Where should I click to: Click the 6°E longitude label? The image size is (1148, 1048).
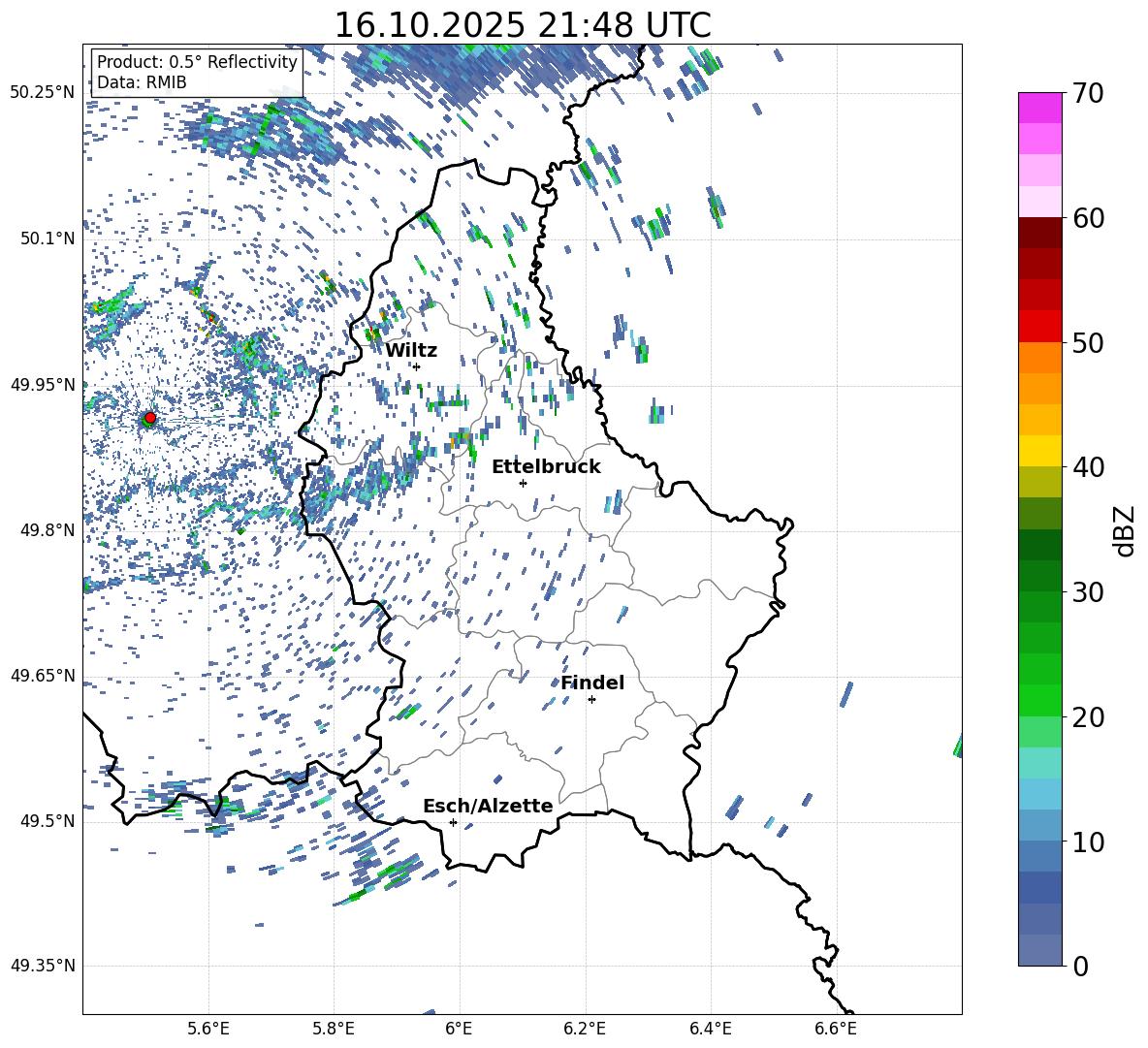click(x=459, y=1029)
